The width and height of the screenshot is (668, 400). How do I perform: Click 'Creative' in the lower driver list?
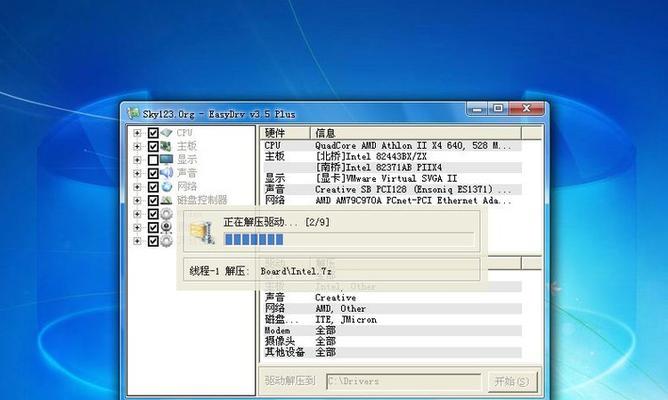point(335,298)
